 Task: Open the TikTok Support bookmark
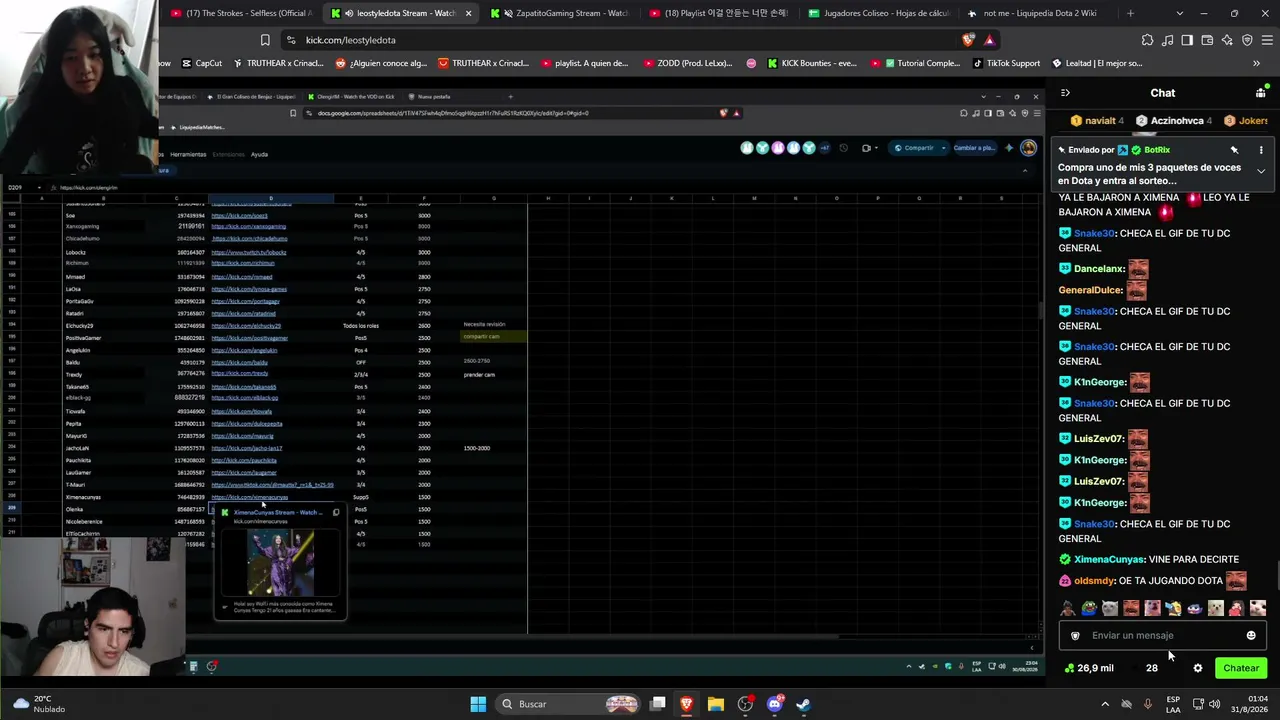(1005, 63)
